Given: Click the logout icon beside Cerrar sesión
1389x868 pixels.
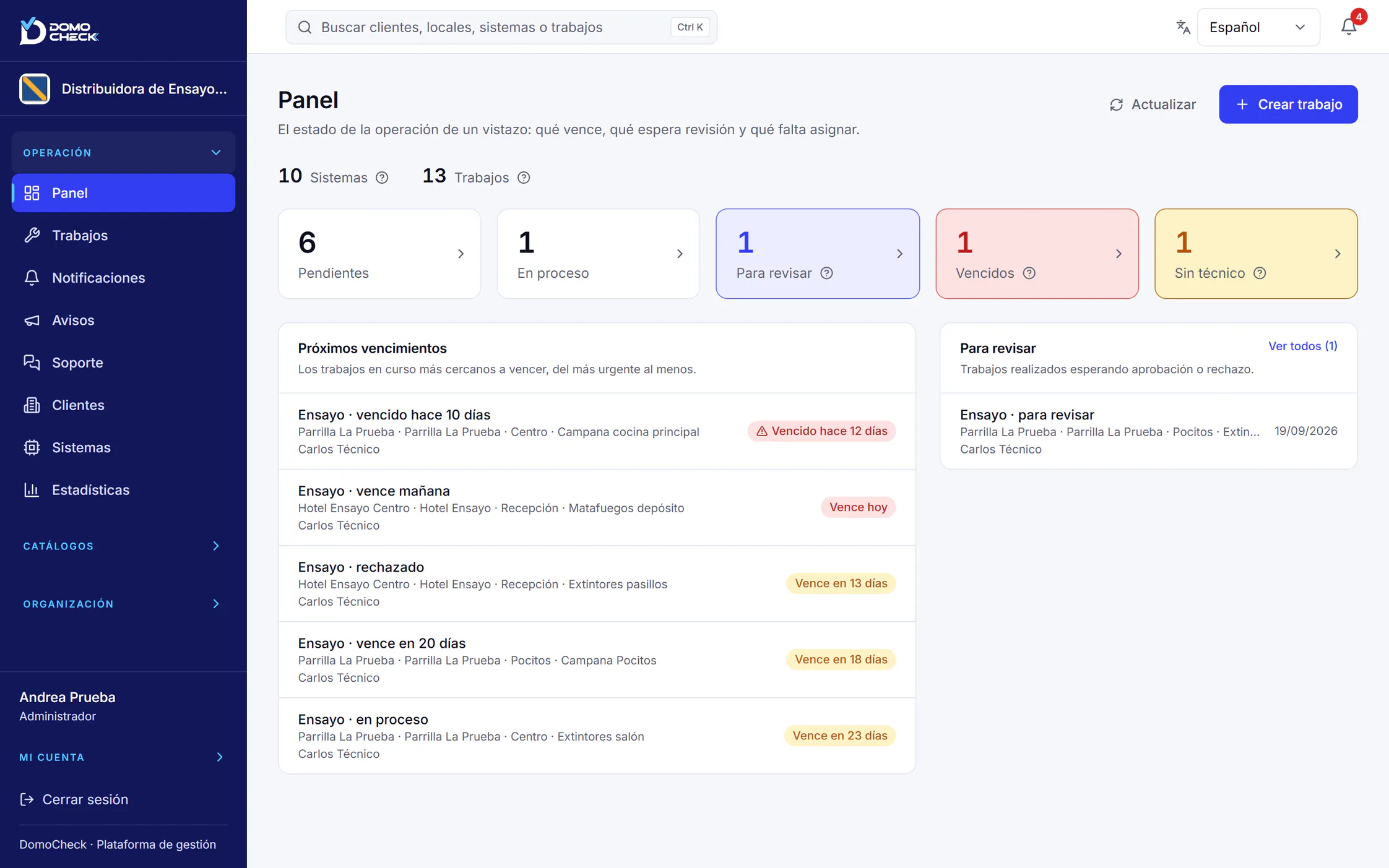Looking at the screenshot, I should 27,799.
